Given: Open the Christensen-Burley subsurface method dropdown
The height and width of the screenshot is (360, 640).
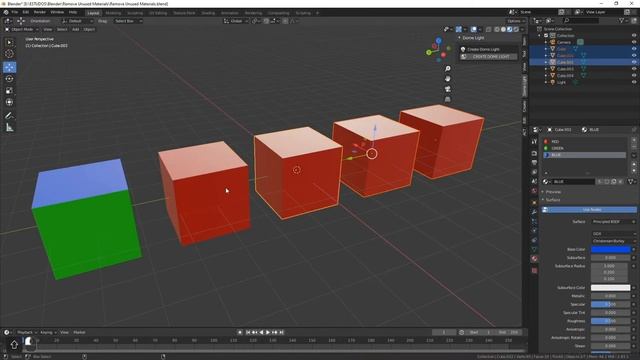Looking at the screenshot, I should (613, 241).
